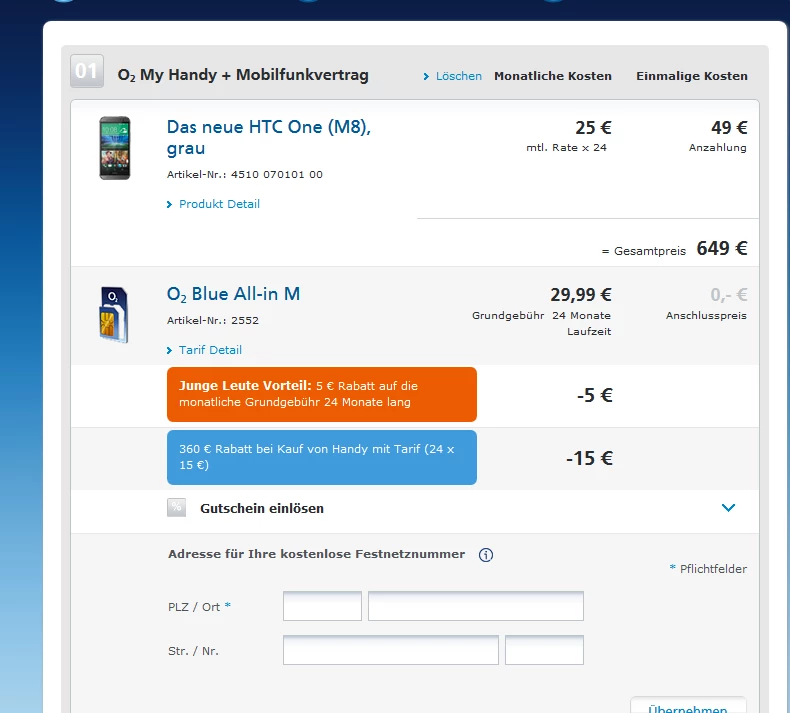Click the -15 € discount value
The image size is (790, 713).
click(x=589, y=458)
